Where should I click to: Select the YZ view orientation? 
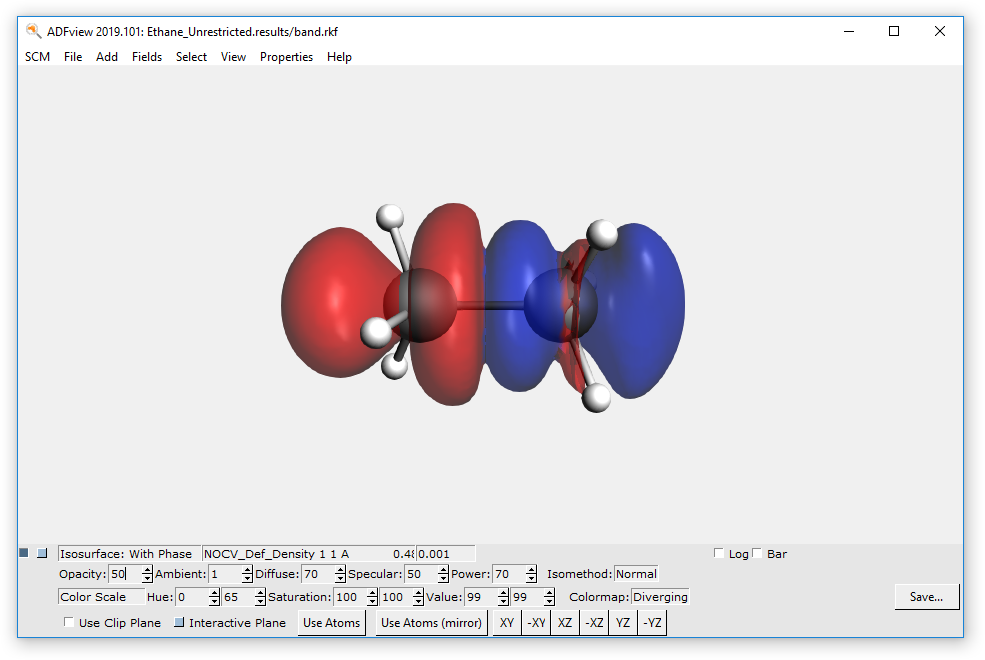point(622,622)
